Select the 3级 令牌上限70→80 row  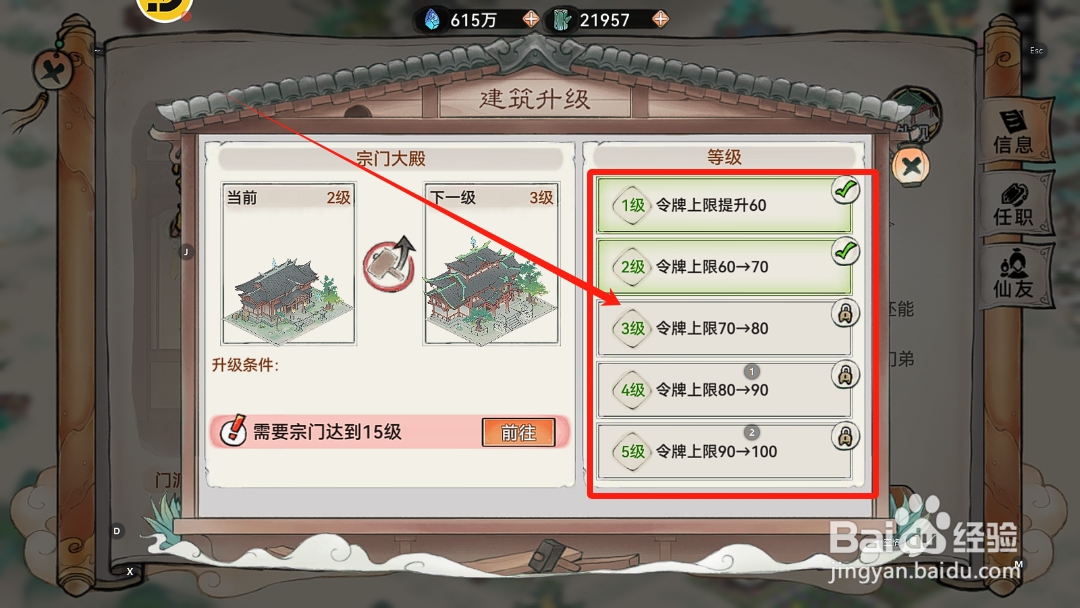tap(724, 328)
